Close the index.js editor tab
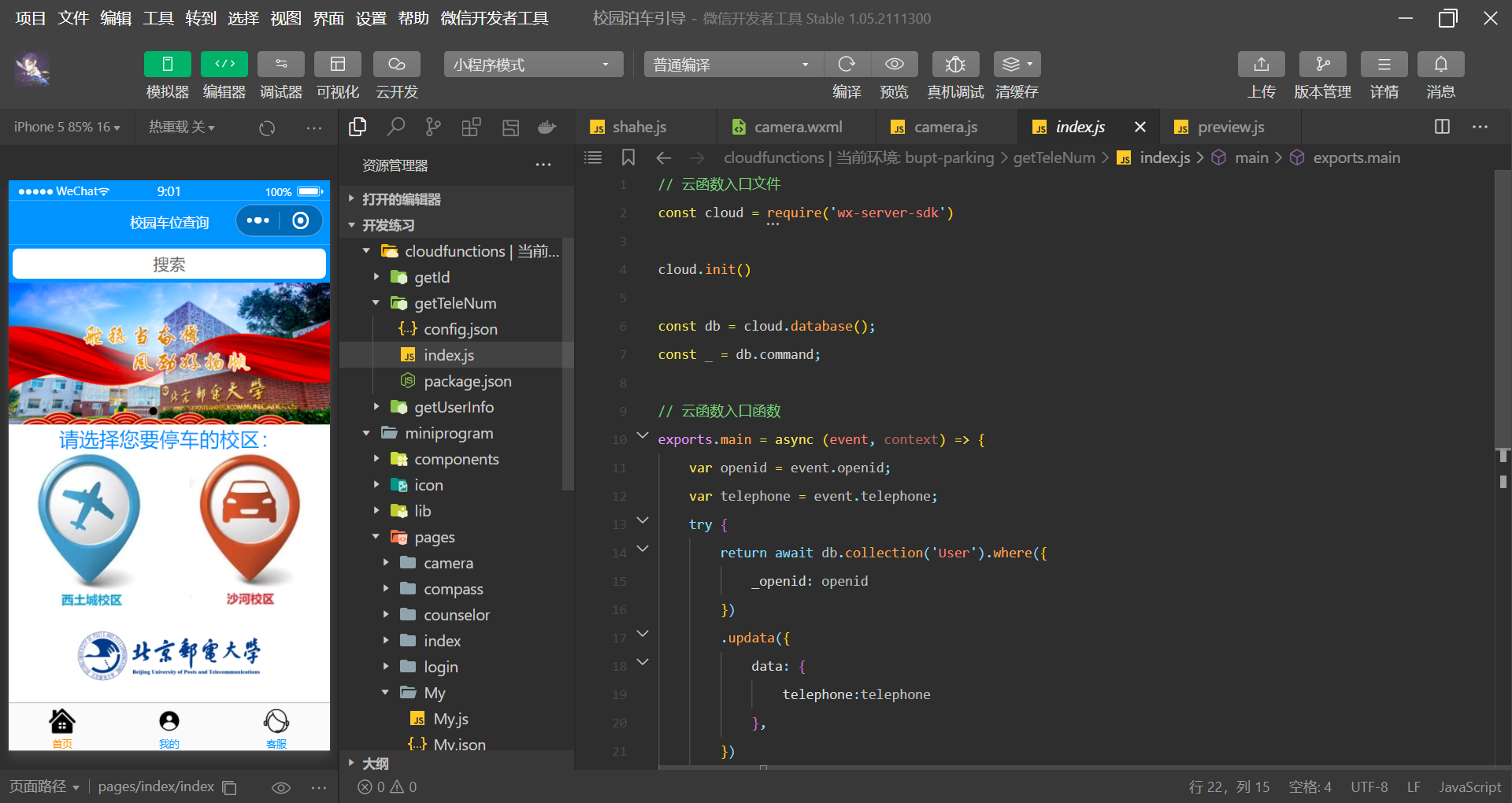Viewport: 1512px width, 803px height. pyautogui.click(x=1140, y=127)
